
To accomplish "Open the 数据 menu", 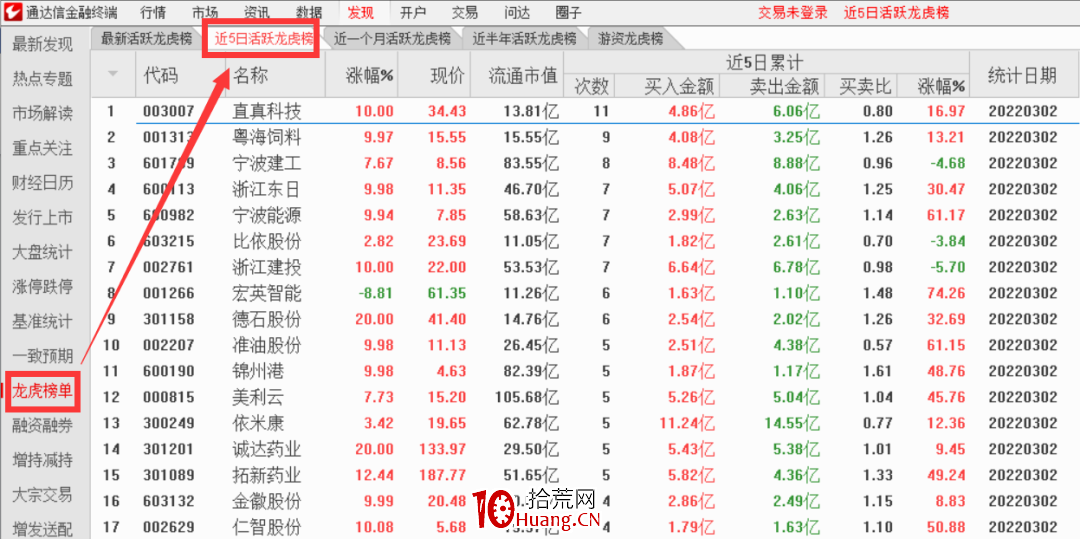I will (309, 12).
